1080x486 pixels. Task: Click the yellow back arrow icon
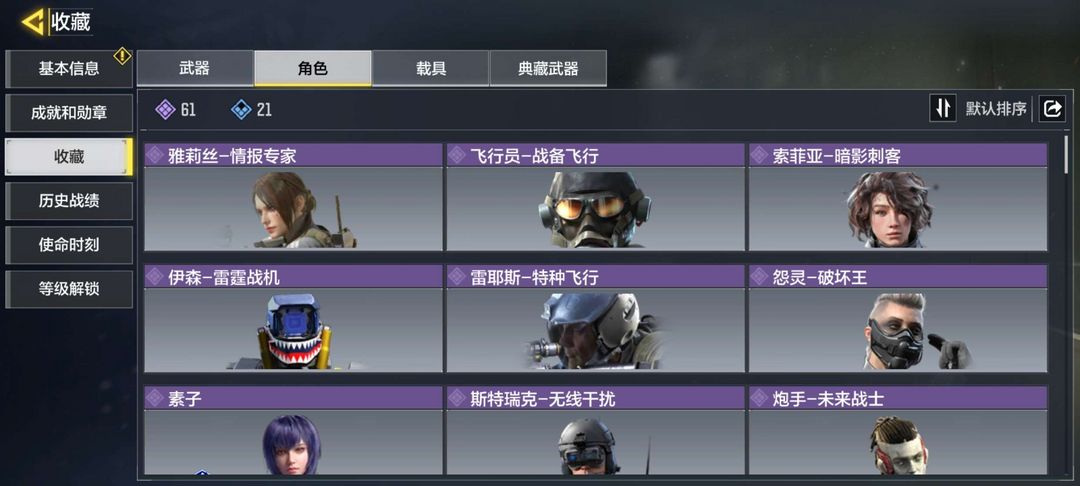[x=32, y=21]
